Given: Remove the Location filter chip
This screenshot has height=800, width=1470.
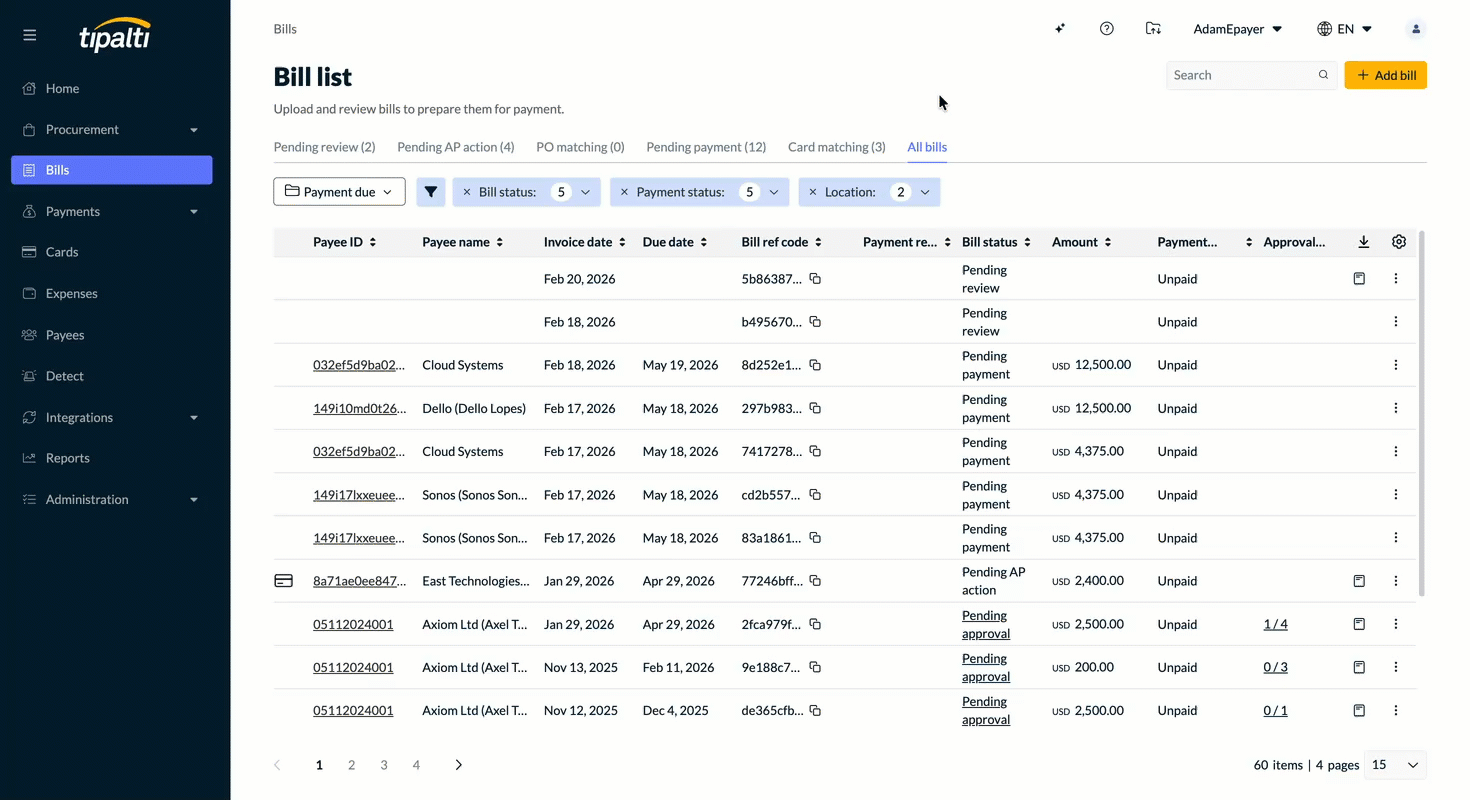Looking at the screenshot, I should pyautogui.click(x=812, y=192).
